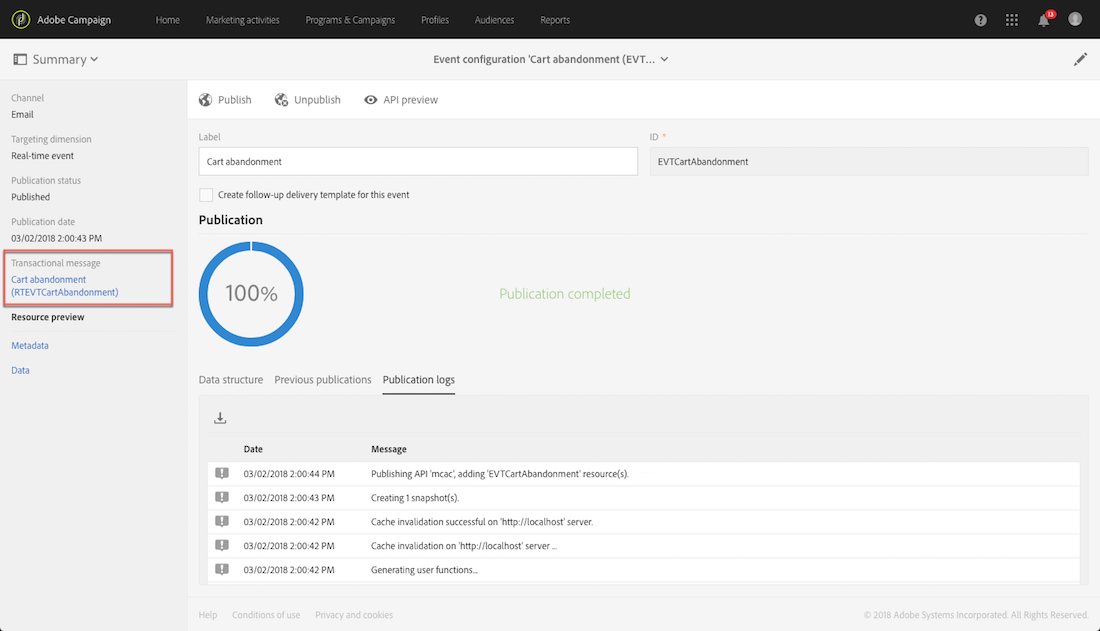Image resolution: width=1100 pixels, height=631 pixels.
Task: Click the Message column header
Action: click(389, 449)
